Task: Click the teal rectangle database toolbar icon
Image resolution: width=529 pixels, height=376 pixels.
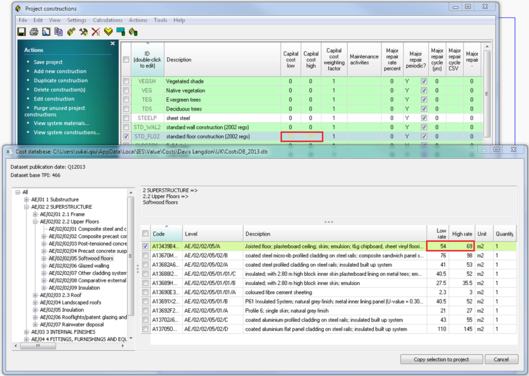Action: [x=120, y=32]
